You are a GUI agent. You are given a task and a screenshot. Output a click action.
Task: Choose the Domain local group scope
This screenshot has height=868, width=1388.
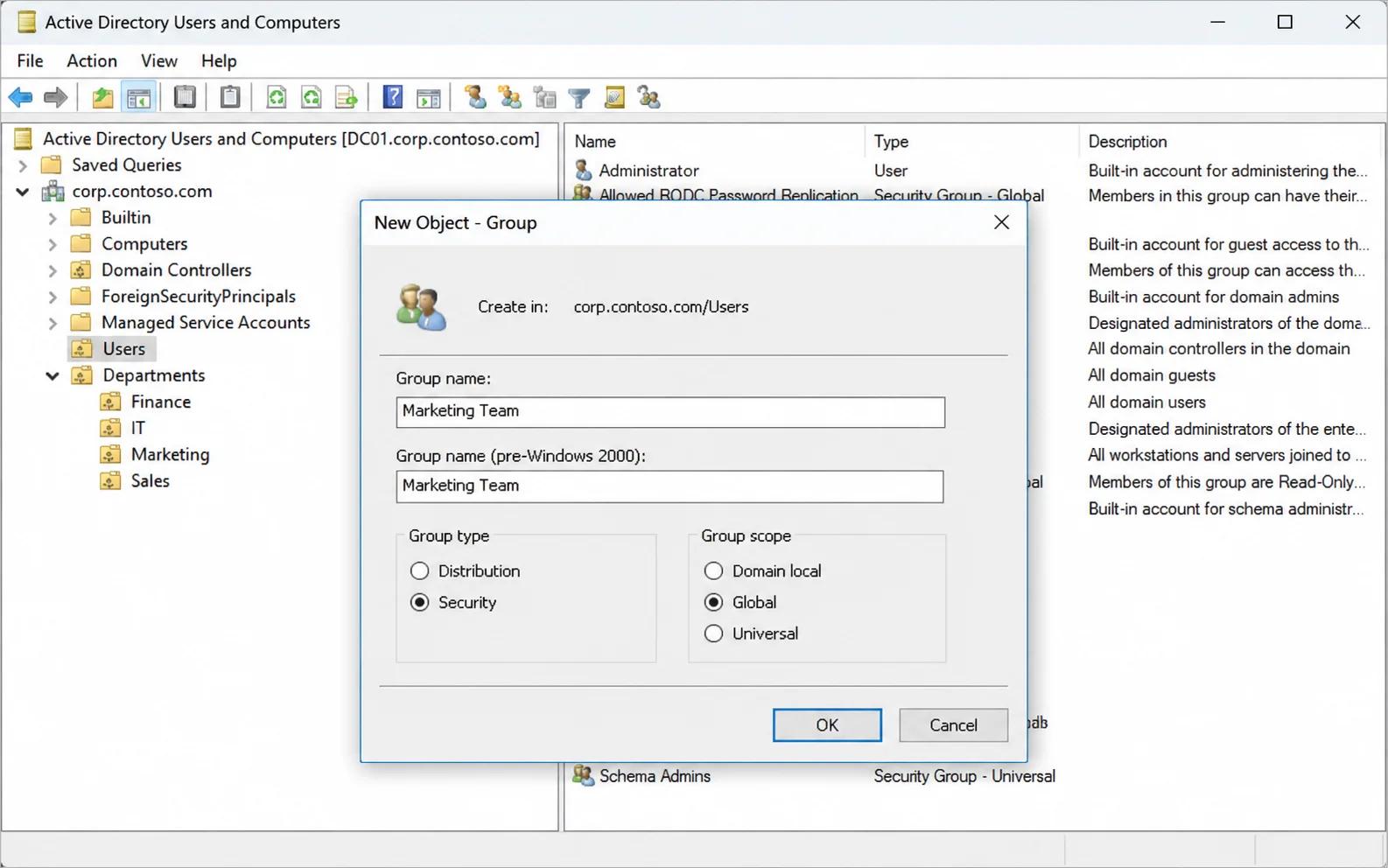click(x=714, y=571)
